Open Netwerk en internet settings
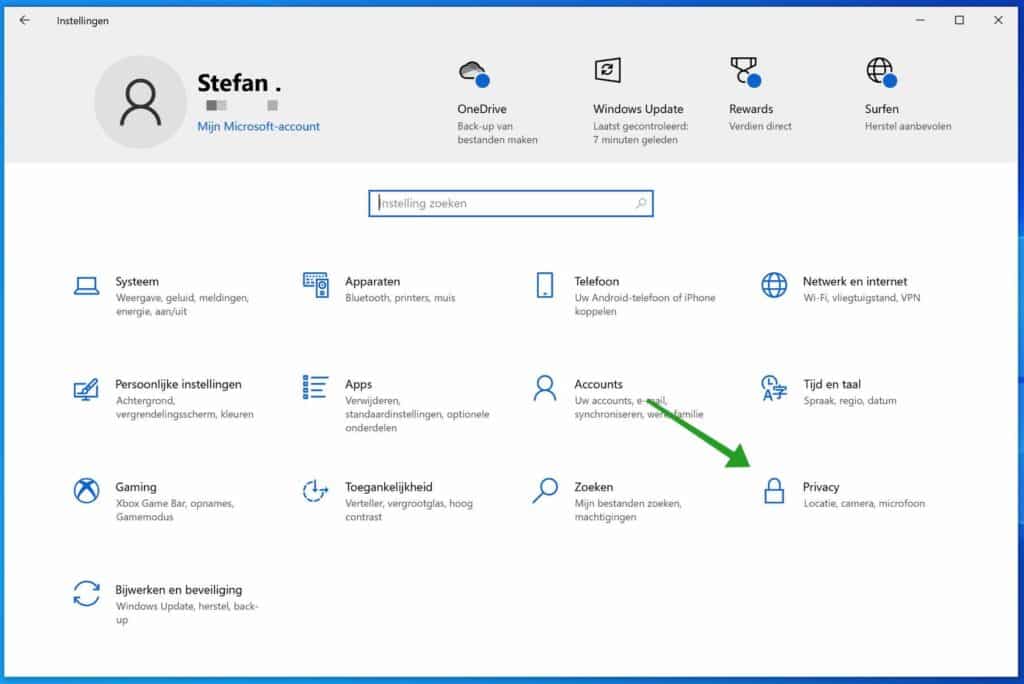The image size is (1024, 684). pos(855,282)
